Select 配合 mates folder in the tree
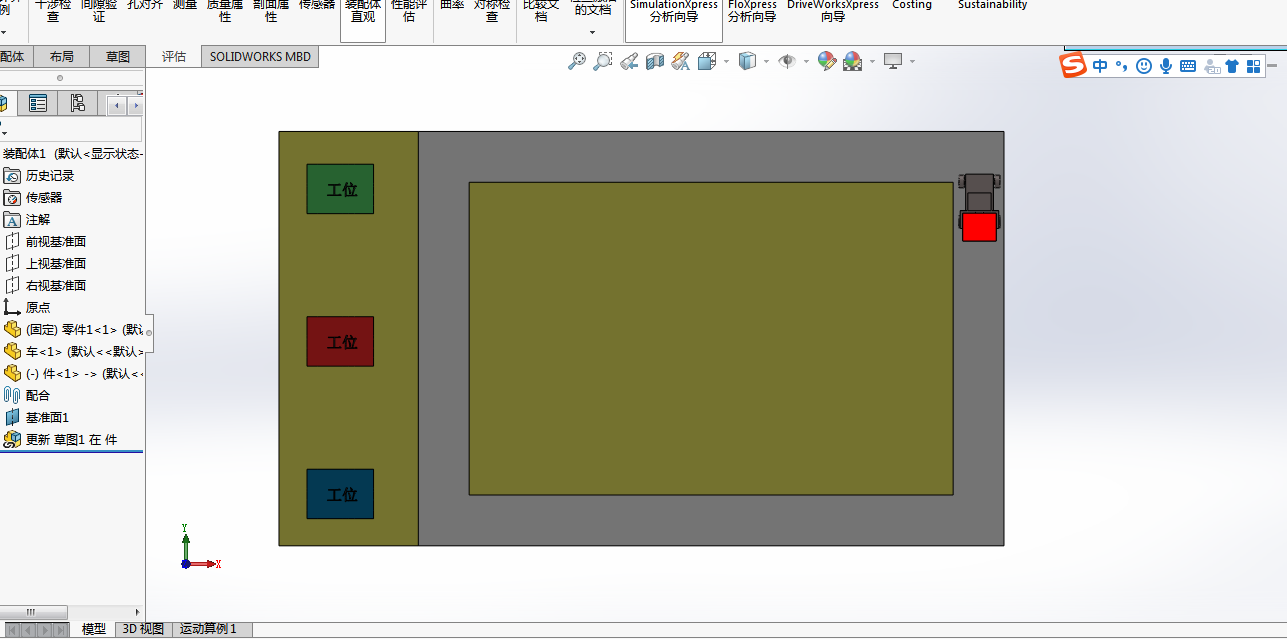The image size is (1287, 639). pyautogui.click(x=38, y=396)
